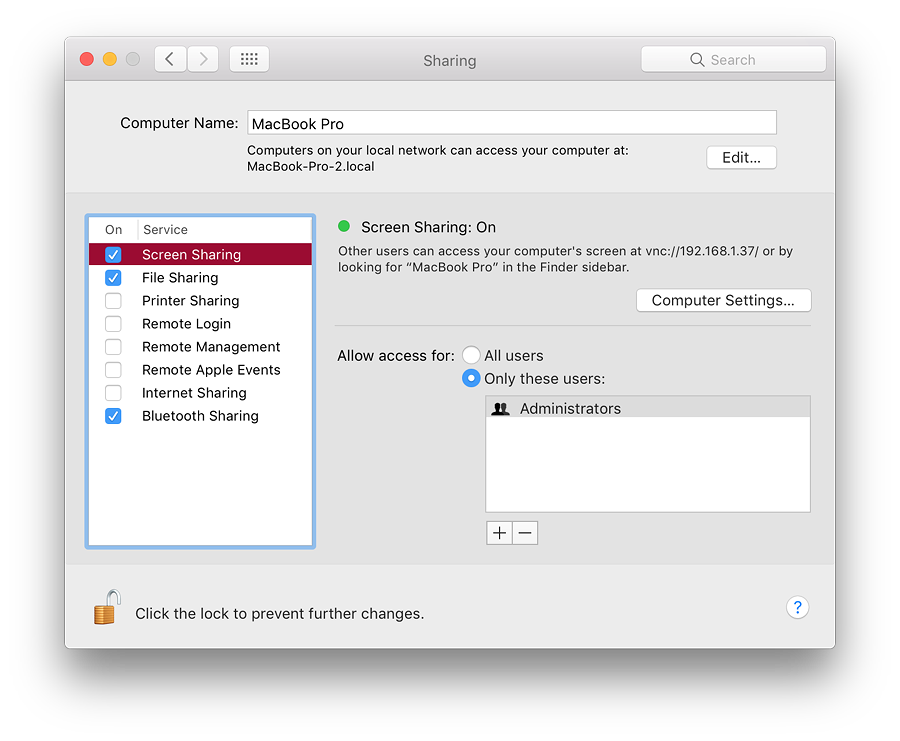
Task: Click in the Computer Name field
Action: click(x=512, y=123)
